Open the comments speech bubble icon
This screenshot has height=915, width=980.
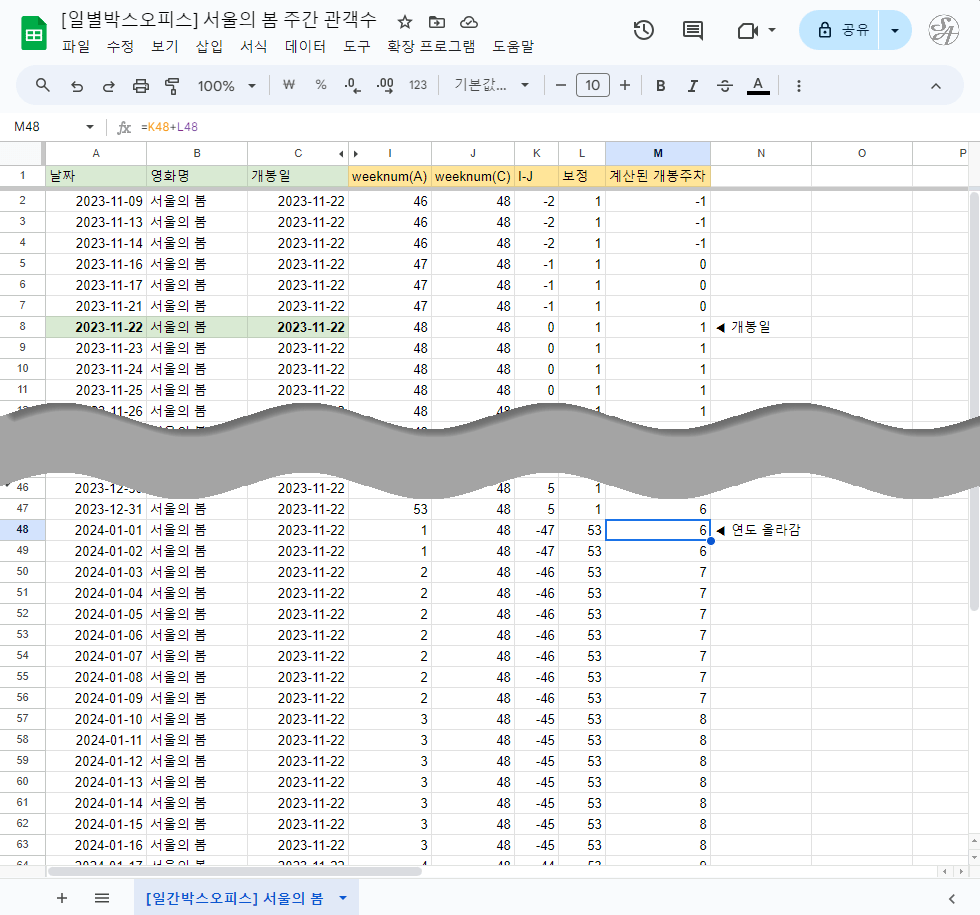[692, 30]
